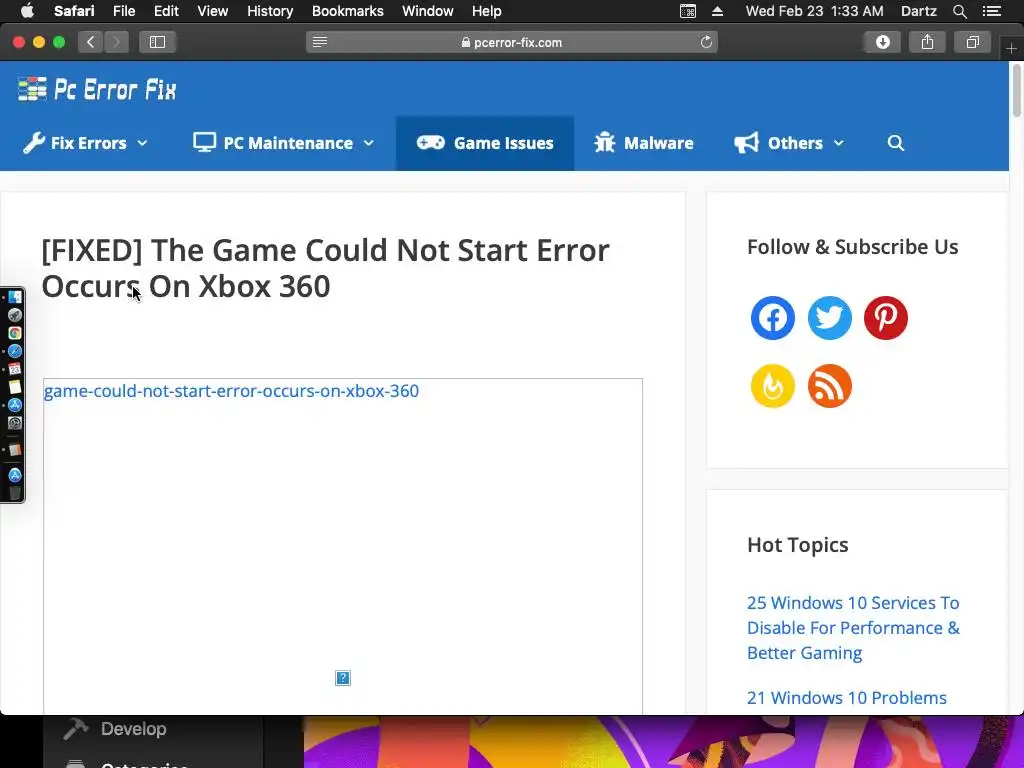
Task: Open System Preferences from the Dock
Action: (x=15, y=423)
